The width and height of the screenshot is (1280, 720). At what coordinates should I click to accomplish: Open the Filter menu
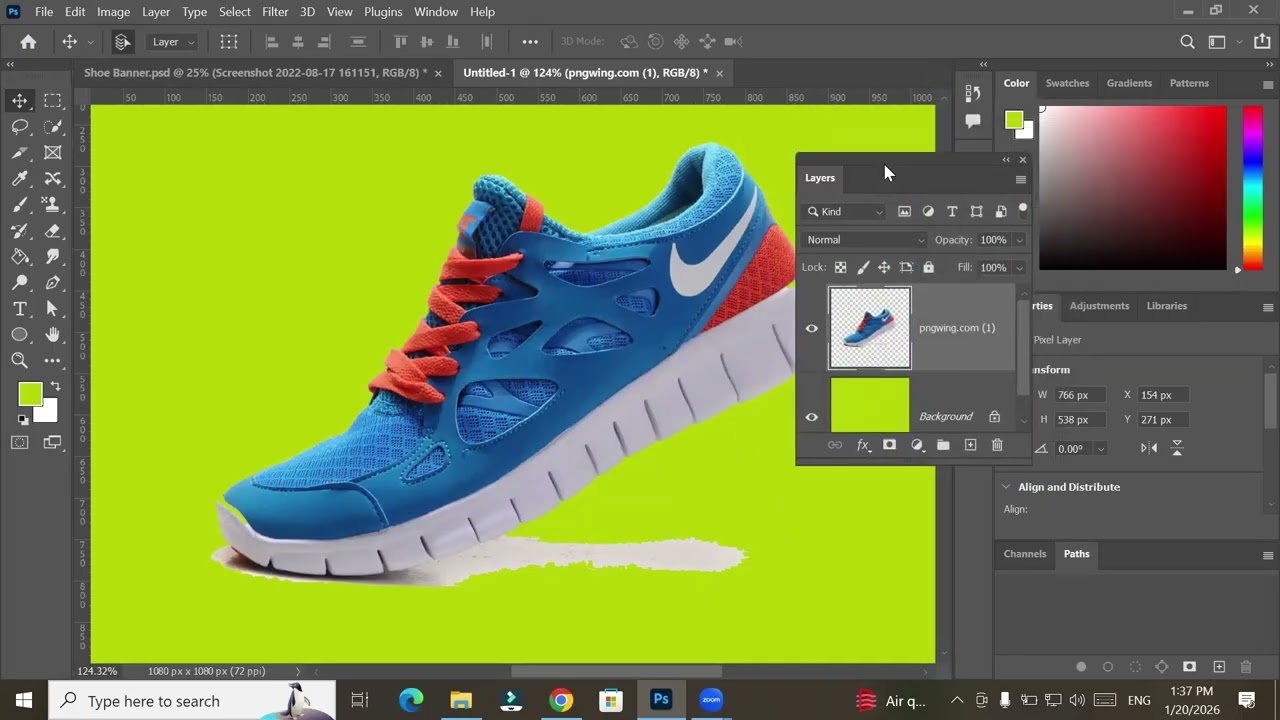275,11
